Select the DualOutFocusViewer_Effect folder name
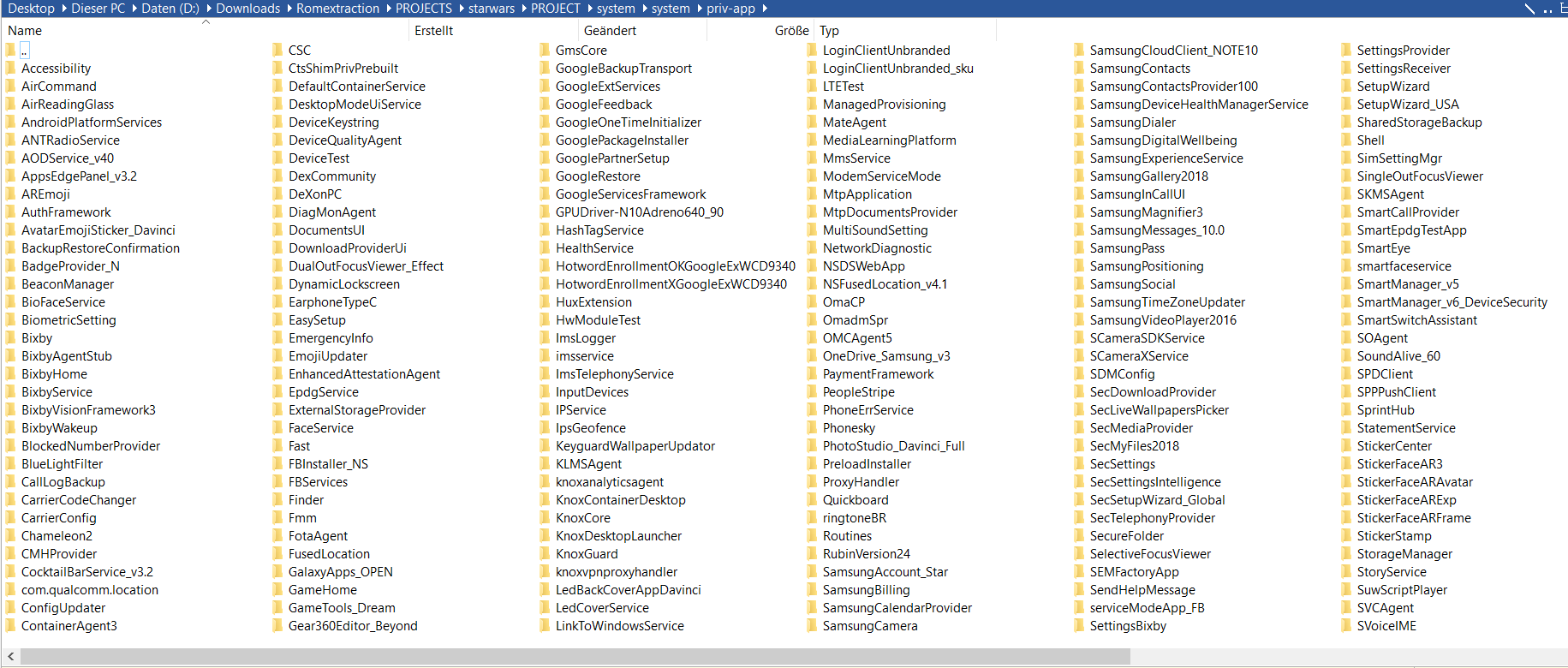The width and height of the screenshot is (1568, 668). pyautogui.click(x=366, y=266)
